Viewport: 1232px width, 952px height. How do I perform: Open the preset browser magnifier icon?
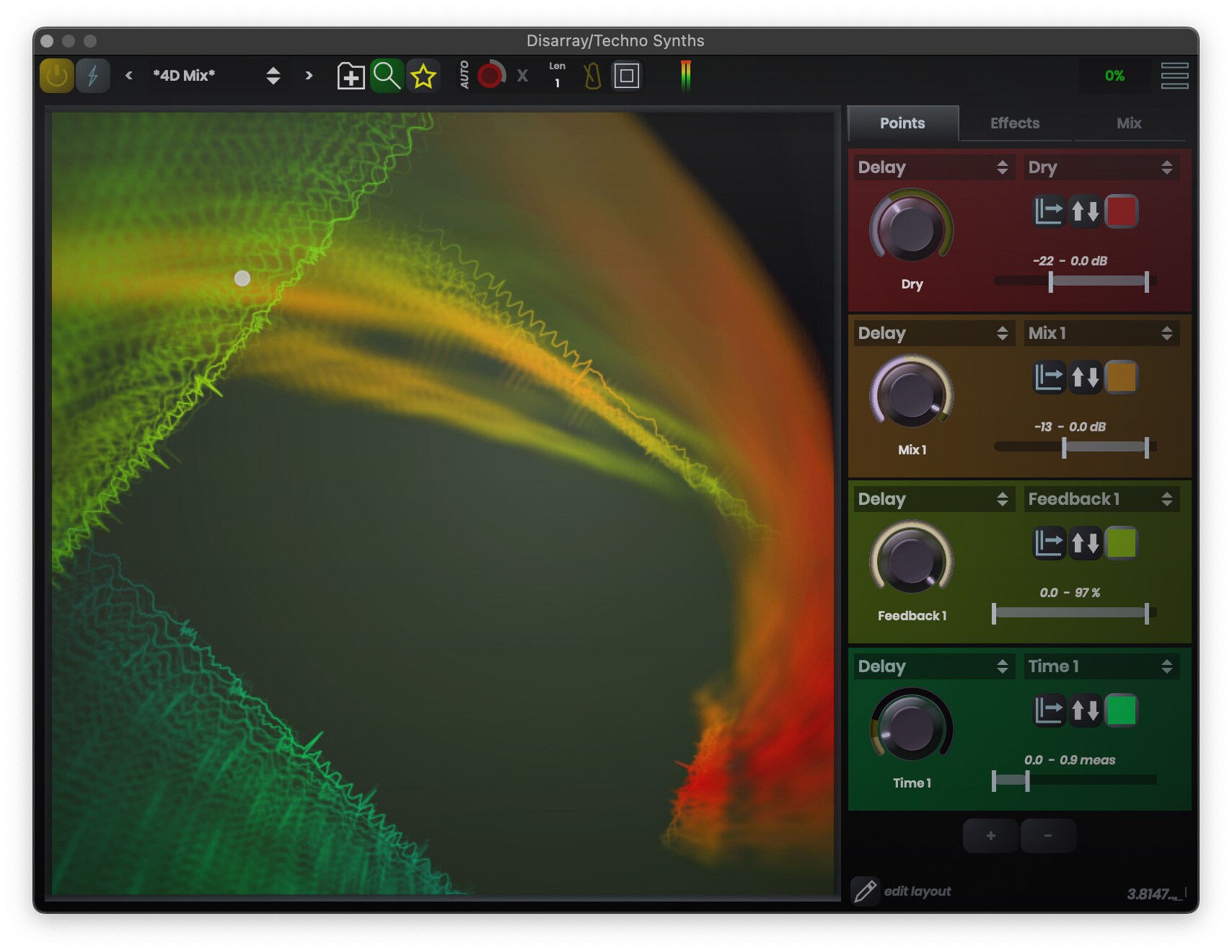[388, 75]
